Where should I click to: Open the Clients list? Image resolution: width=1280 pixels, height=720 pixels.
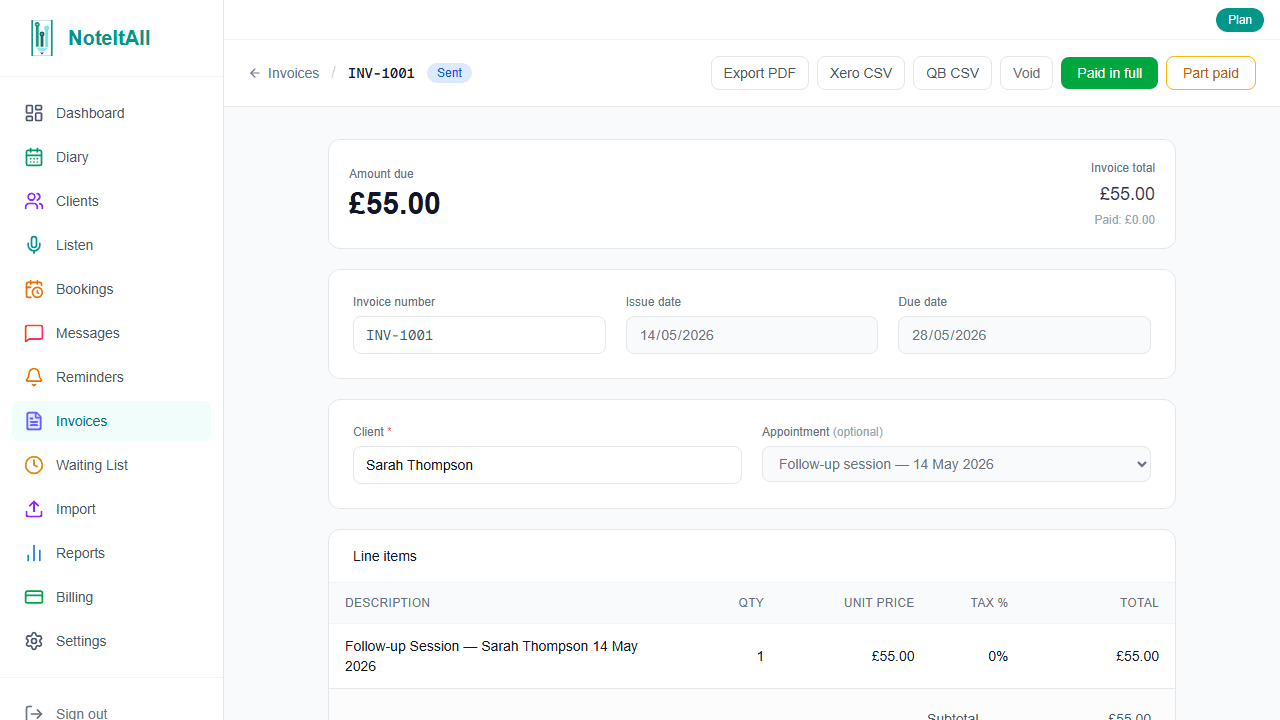[111, 201]
